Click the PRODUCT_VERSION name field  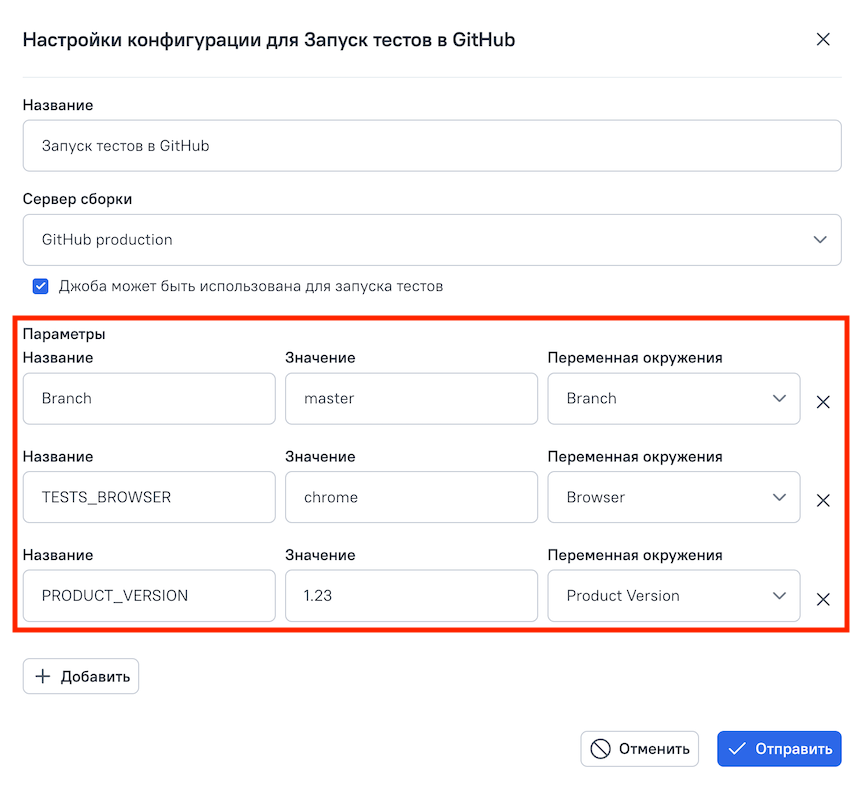149,596
